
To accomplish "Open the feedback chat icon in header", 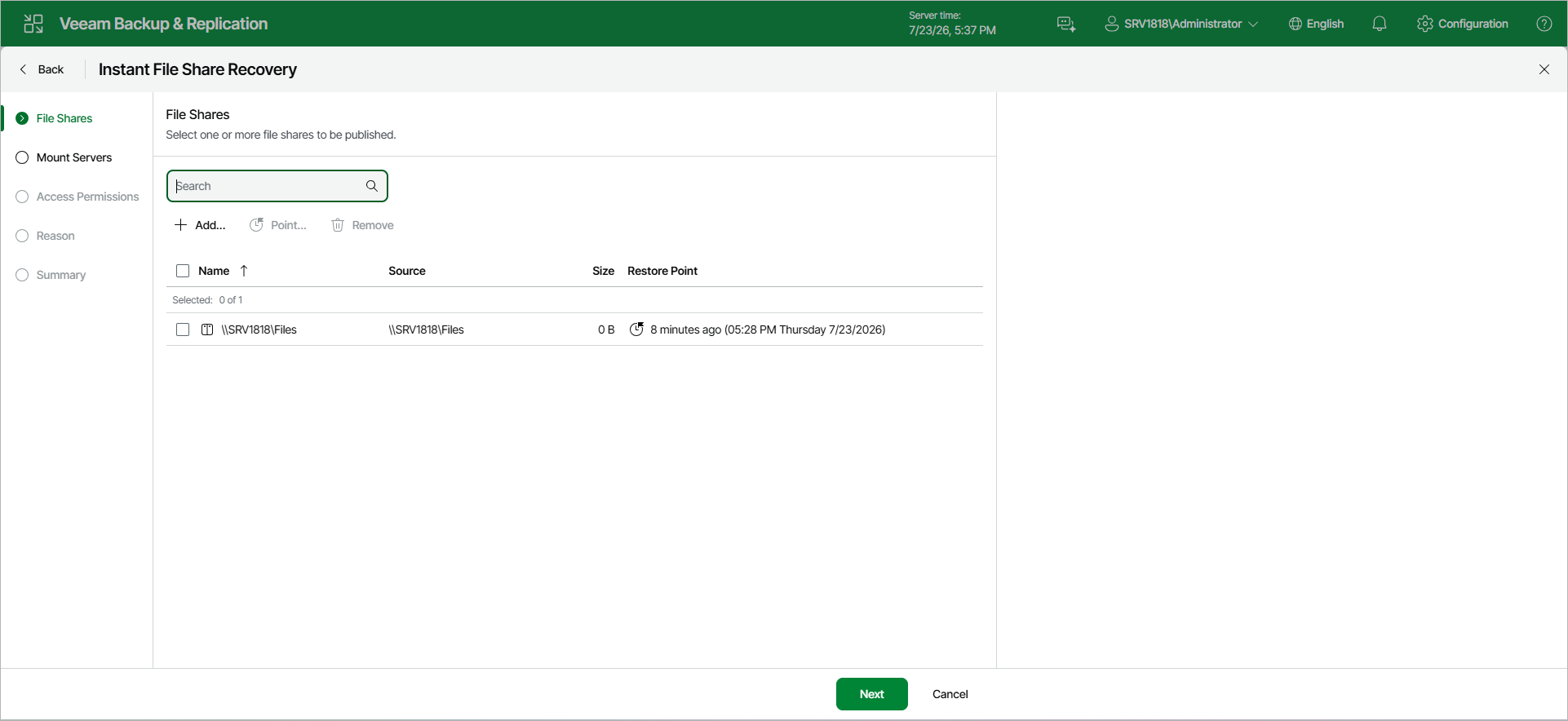I will (1066, 24).
